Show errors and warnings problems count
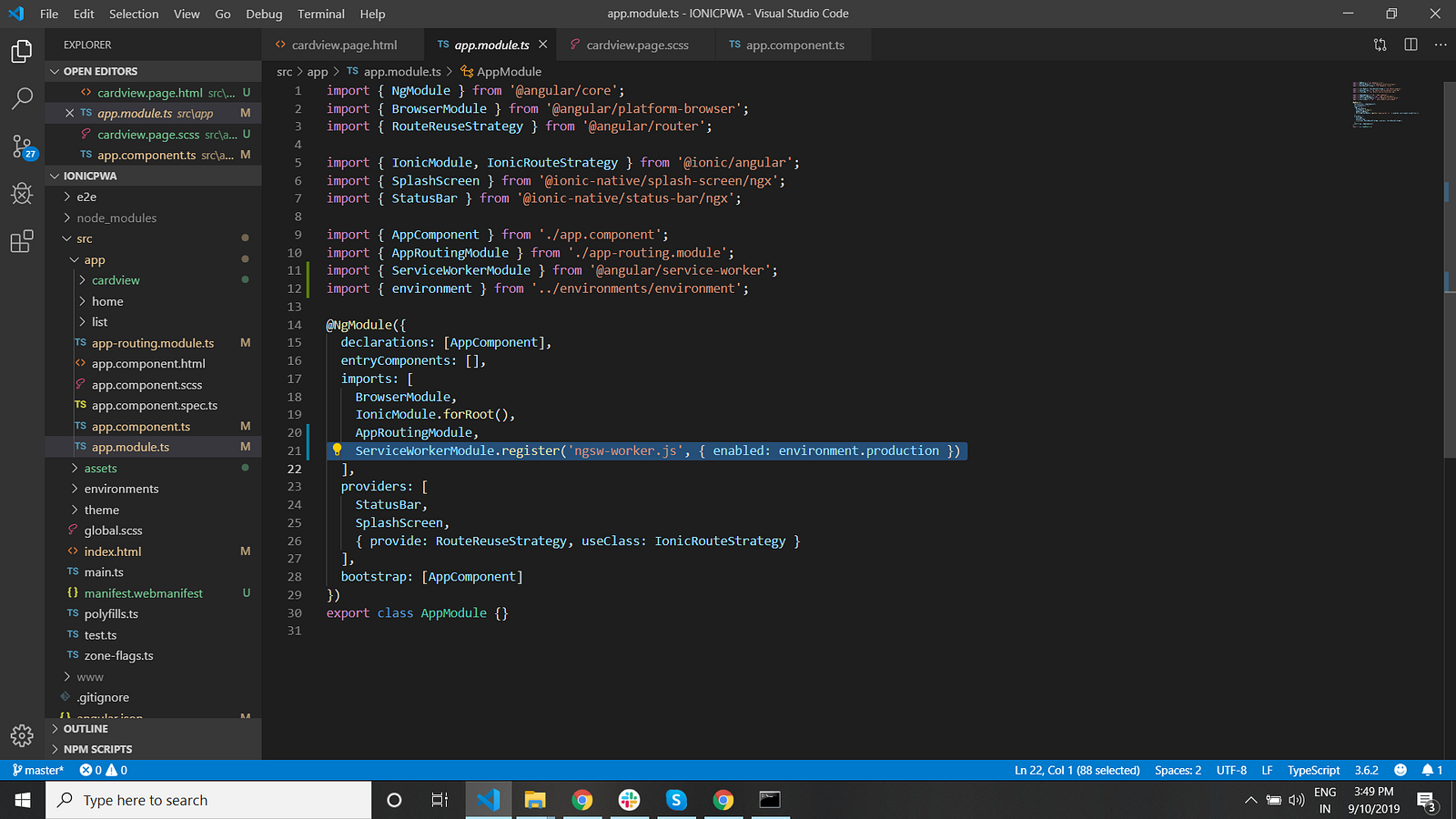This screenshot has width=1456, height=819. (x=103, y=771)
